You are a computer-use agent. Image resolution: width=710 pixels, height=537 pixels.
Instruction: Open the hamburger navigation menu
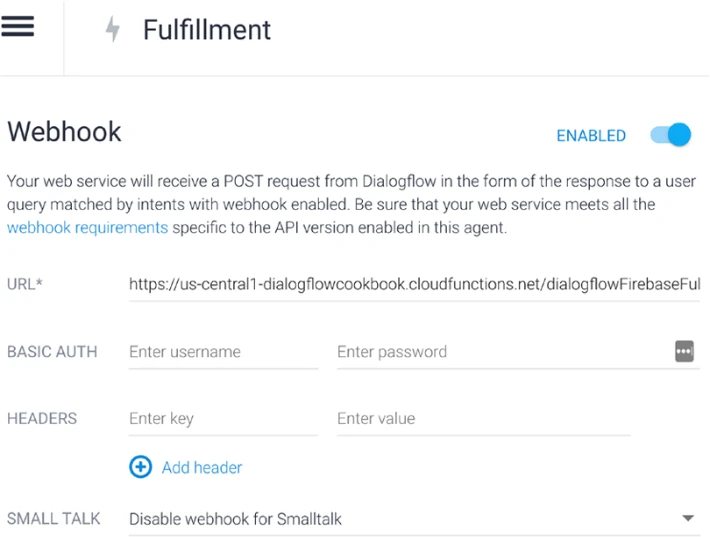(x=17, y=26)
